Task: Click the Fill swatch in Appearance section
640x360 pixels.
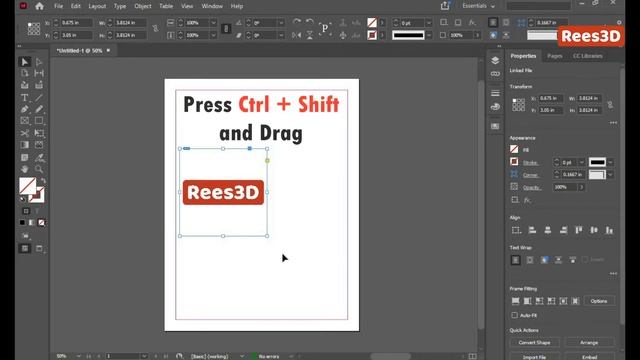Action: coord(514,149)
